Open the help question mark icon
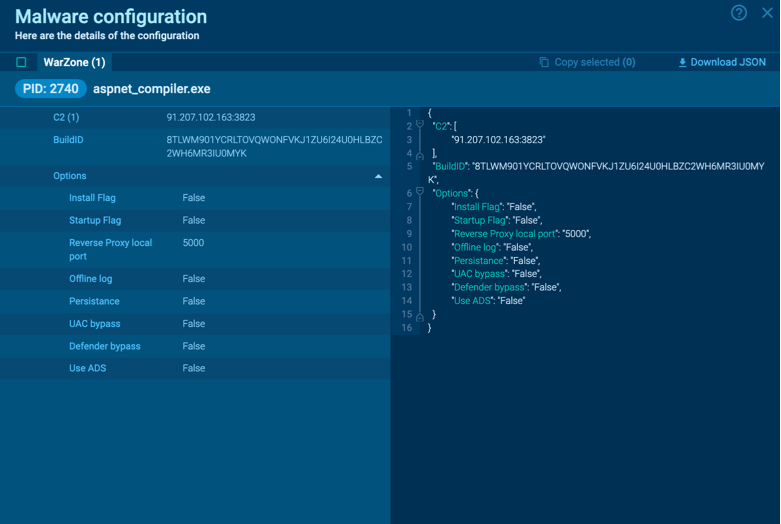The image size is (781, 524). 739,13
